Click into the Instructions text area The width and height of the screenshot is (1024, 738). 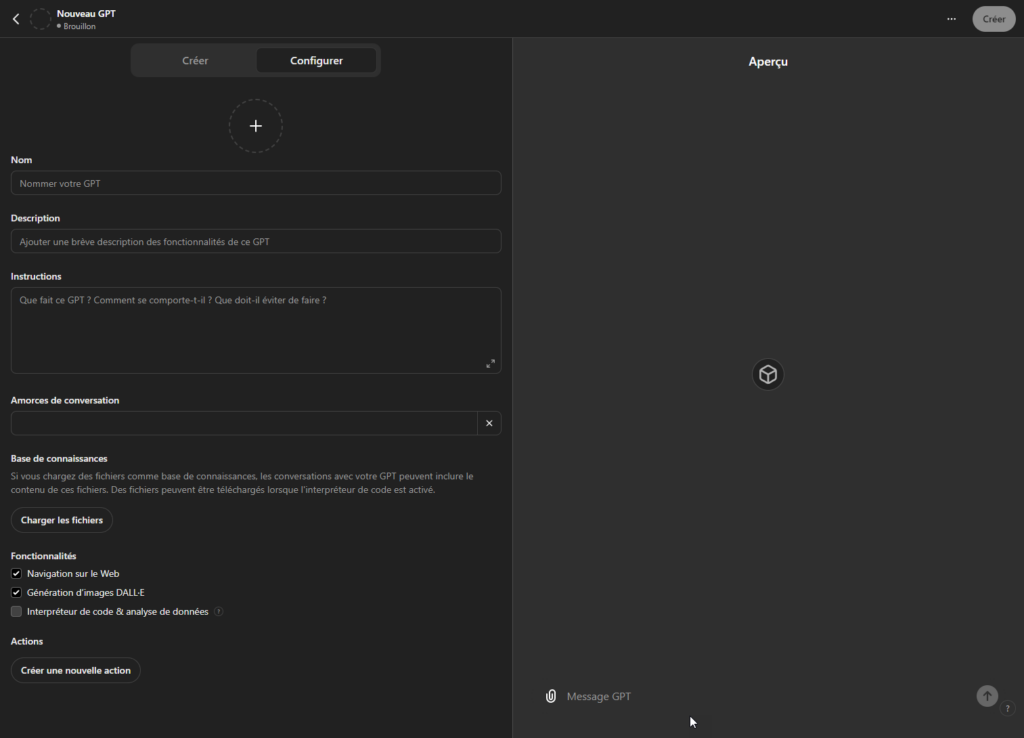coord(256,330)
